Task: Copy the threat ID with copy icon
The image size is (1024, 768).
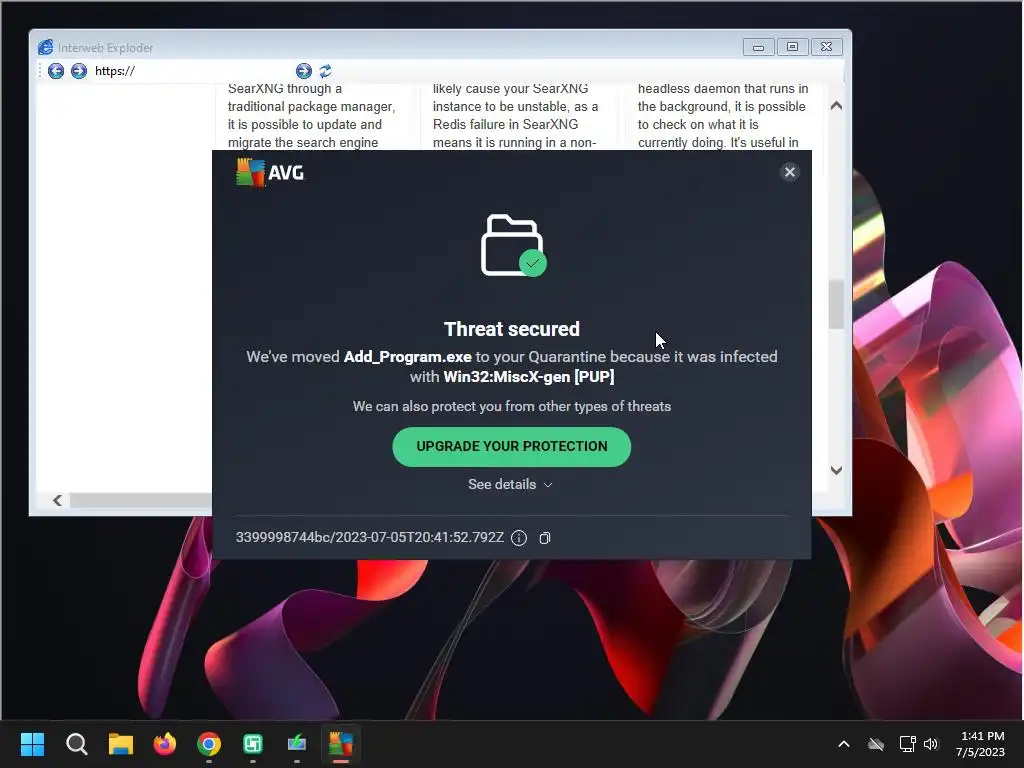Action: coord(545,537)
